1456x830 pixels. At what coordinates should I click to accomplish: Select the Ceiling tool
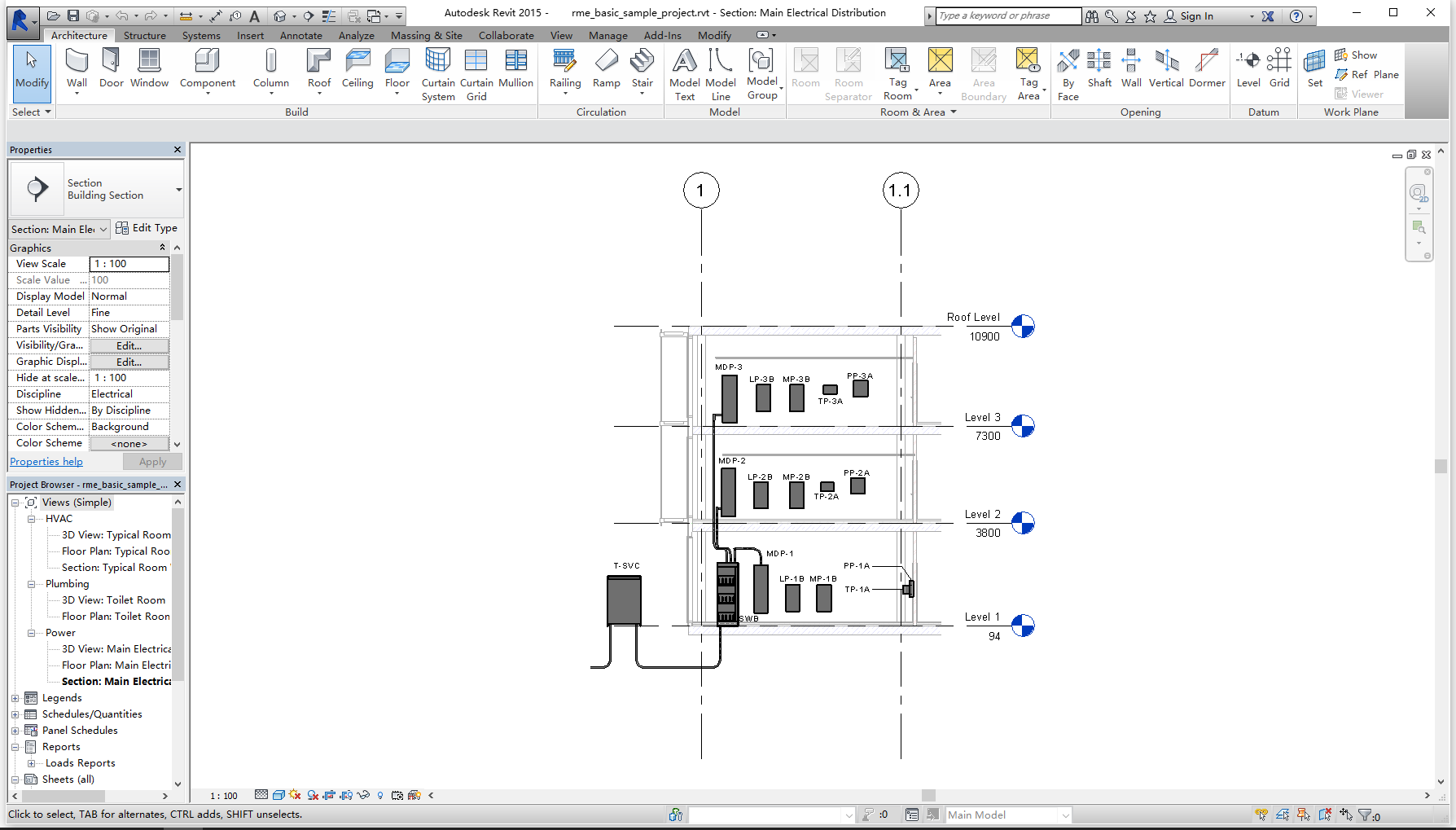click(357, 69)
